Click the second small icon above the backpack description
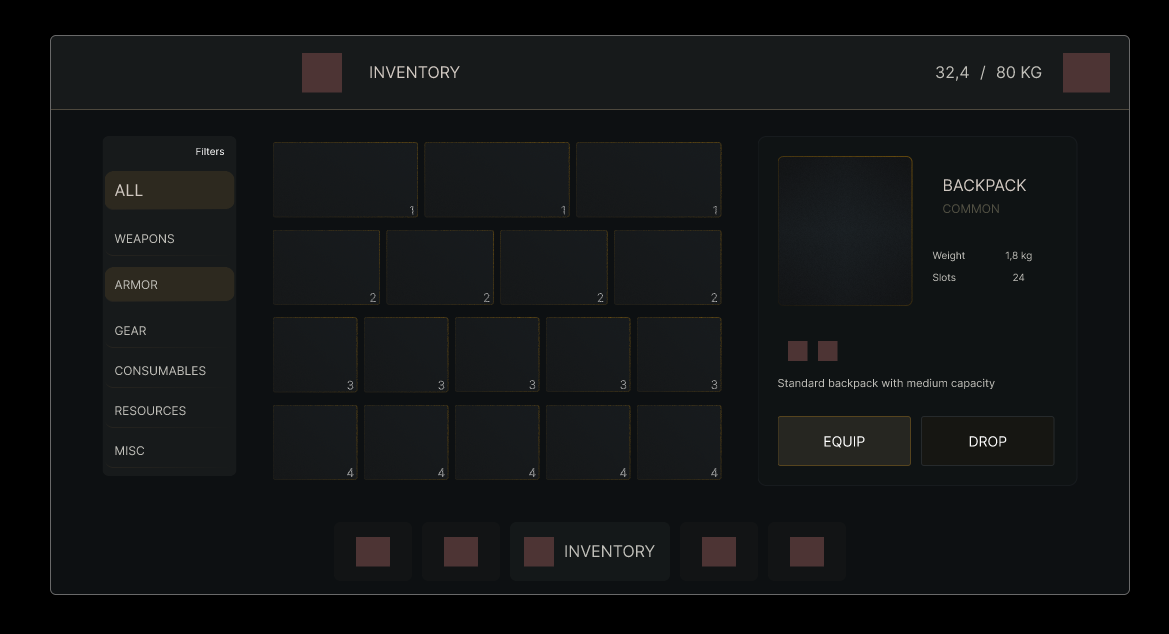This screenshot has width=1169, height=634. (x=828, y=351)
